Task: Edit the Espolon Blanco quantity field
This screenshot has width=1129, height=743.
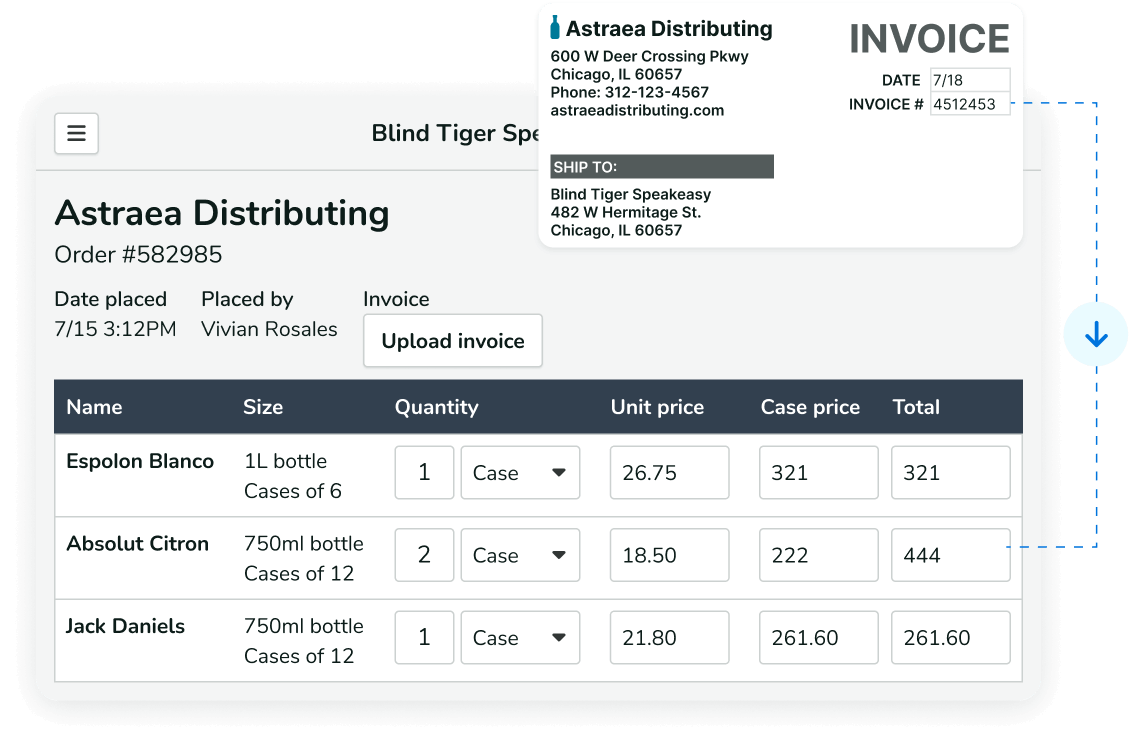Action: pyautogui.click(x=424, y=472)
